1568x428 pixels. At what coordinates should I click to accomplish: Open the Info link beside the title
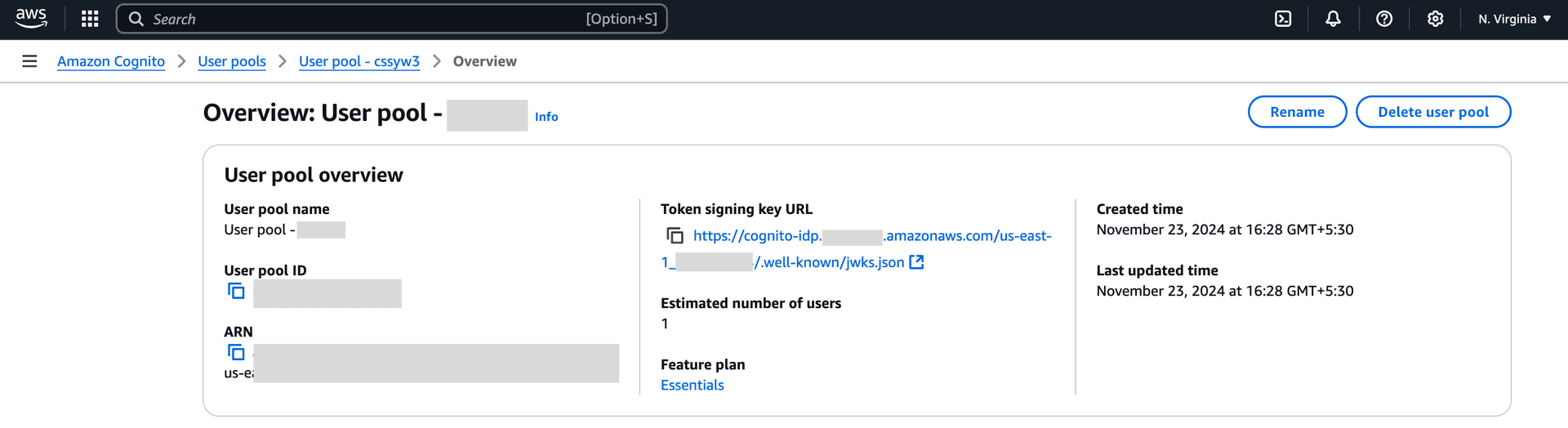click(x=546, y=117)
